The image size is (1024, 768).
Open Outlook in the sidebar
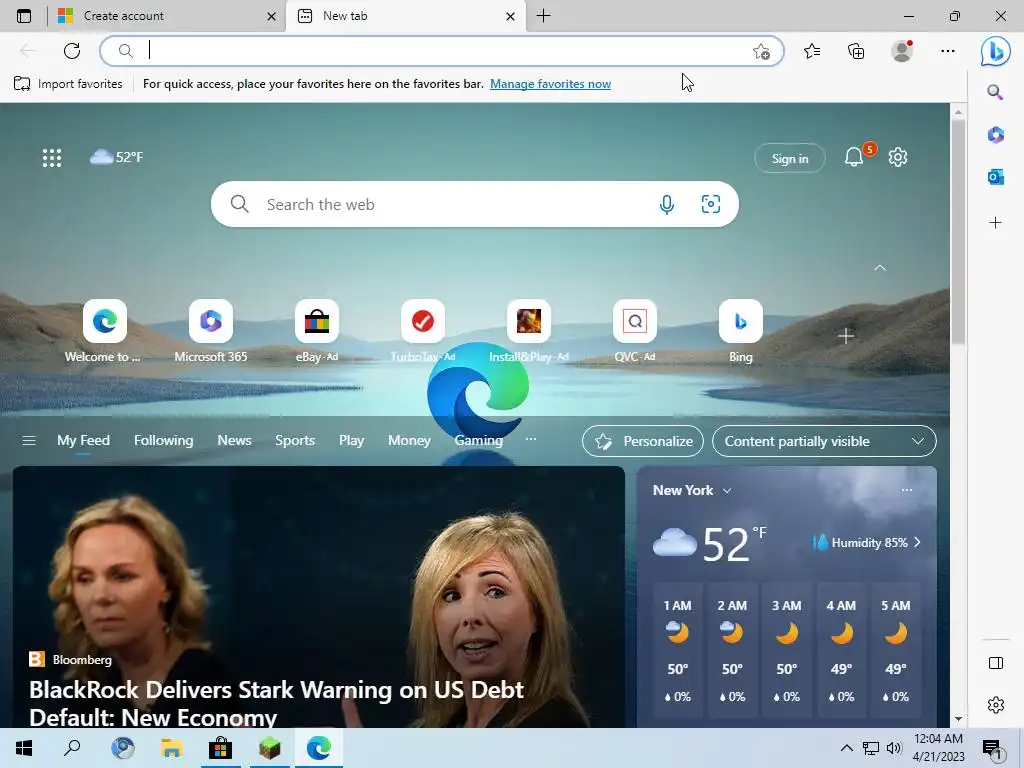[x=995, y=176]
